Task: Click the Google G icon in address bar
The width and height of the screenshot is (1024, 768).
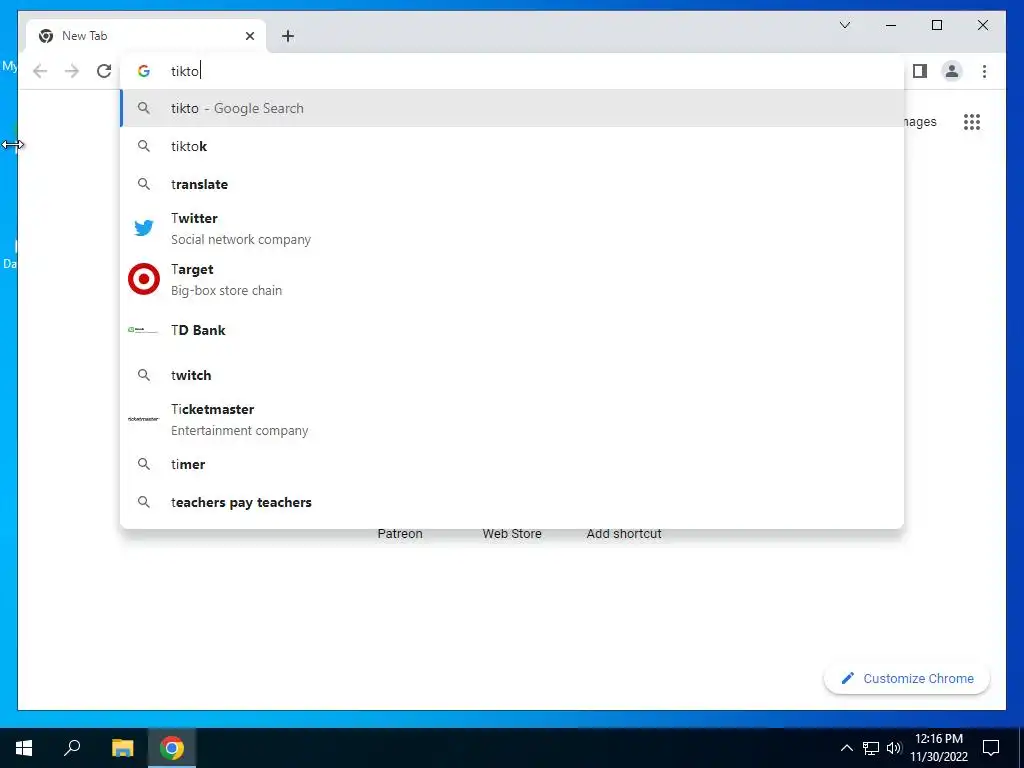Action: [144, 71]
